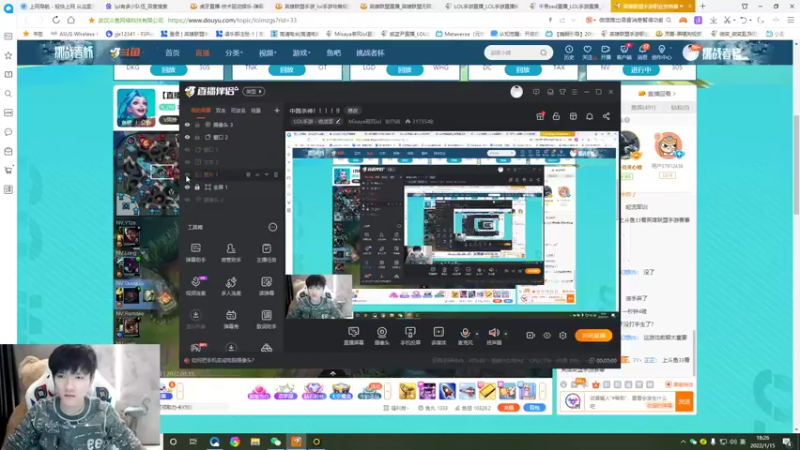
Task: Open 直播 tab in Douyu navigation
Action: pyautogui.click(x=202, y=53)
